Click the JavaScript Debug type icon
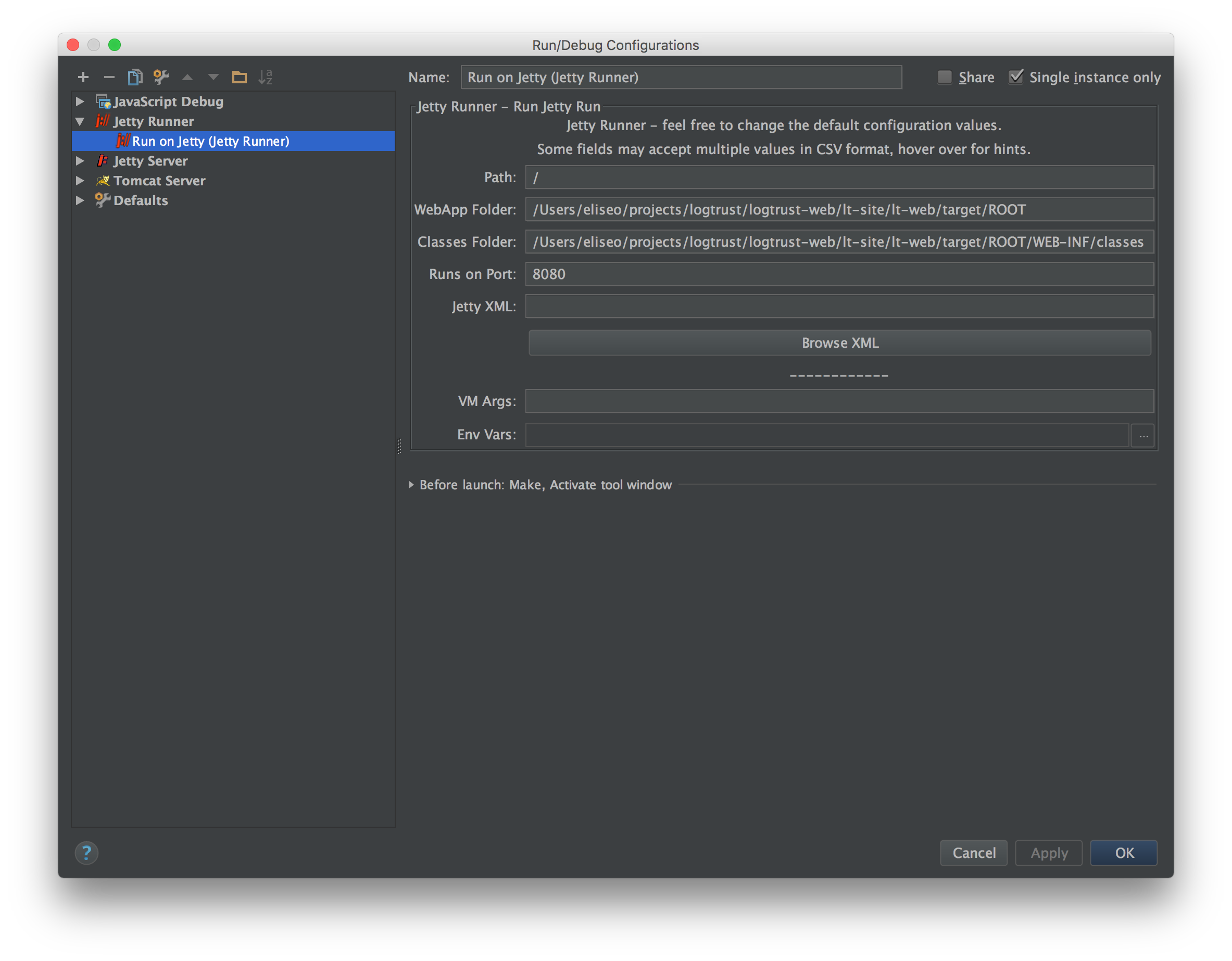 [x=103, y=102]
